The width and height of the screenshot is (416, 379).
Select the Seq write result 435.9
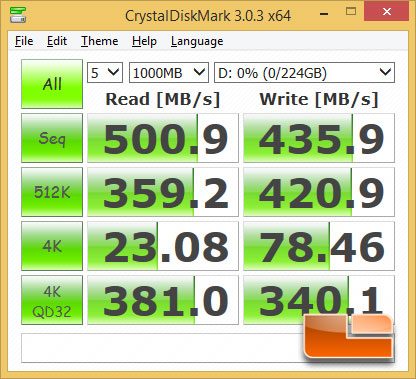319,138
